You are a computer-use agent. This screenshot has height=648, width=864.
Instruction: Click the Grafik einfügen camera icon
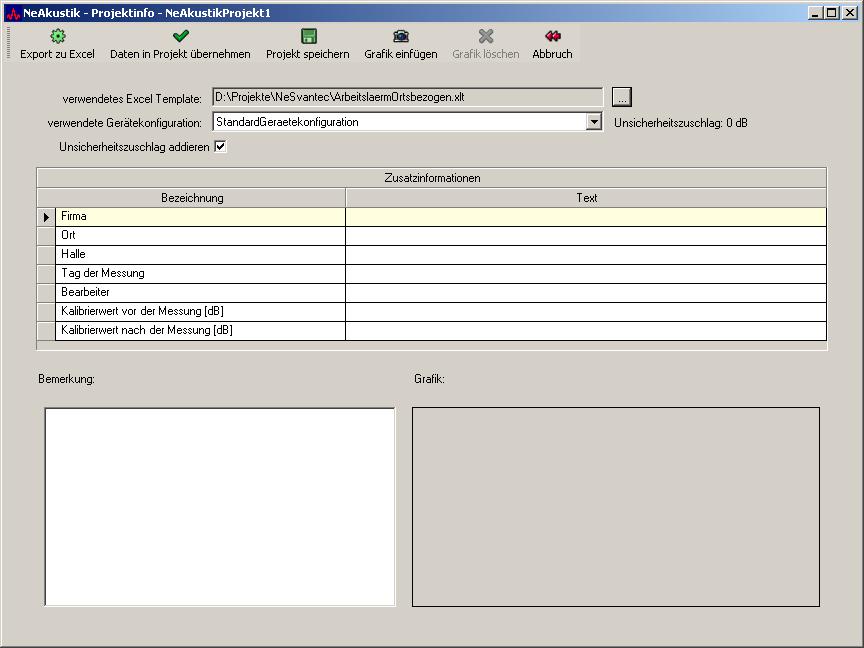pos(401,36)
